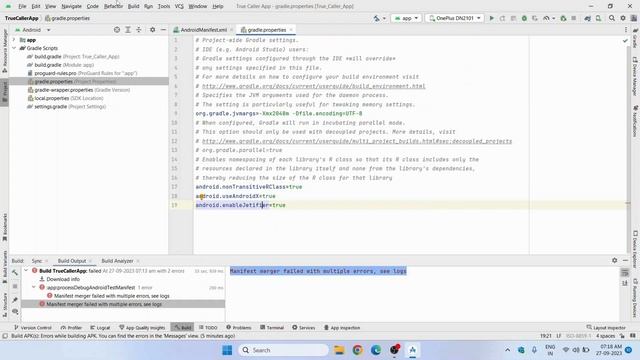The width and height of the screenshot is (640, 360).
Task: Click the Apply Changes icon next to run
Action: [502, 18]
